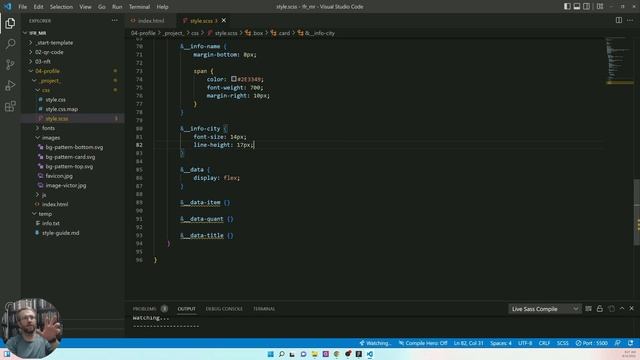Change indentation via Spaces: 4

tap(501, 343)
